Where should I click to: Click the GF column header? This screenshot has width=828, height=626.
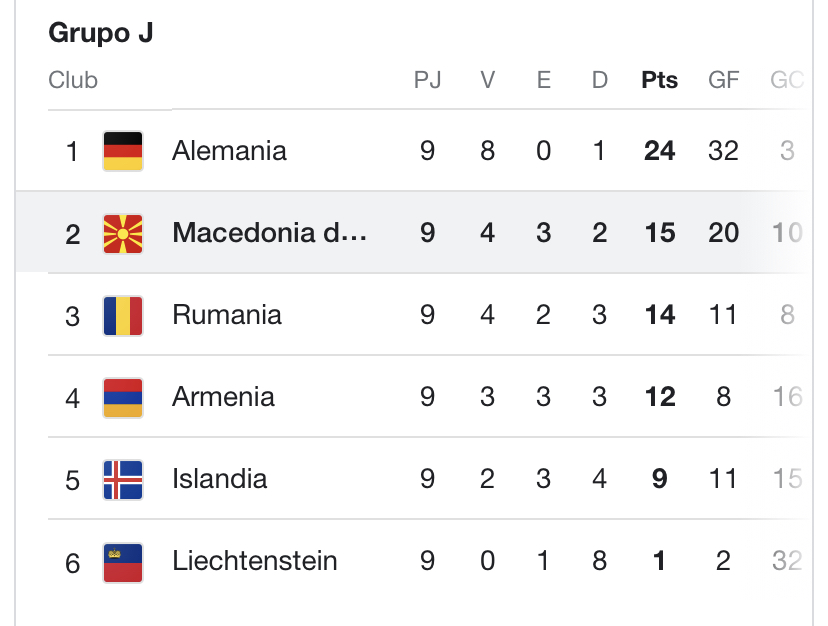pos(723,80)
